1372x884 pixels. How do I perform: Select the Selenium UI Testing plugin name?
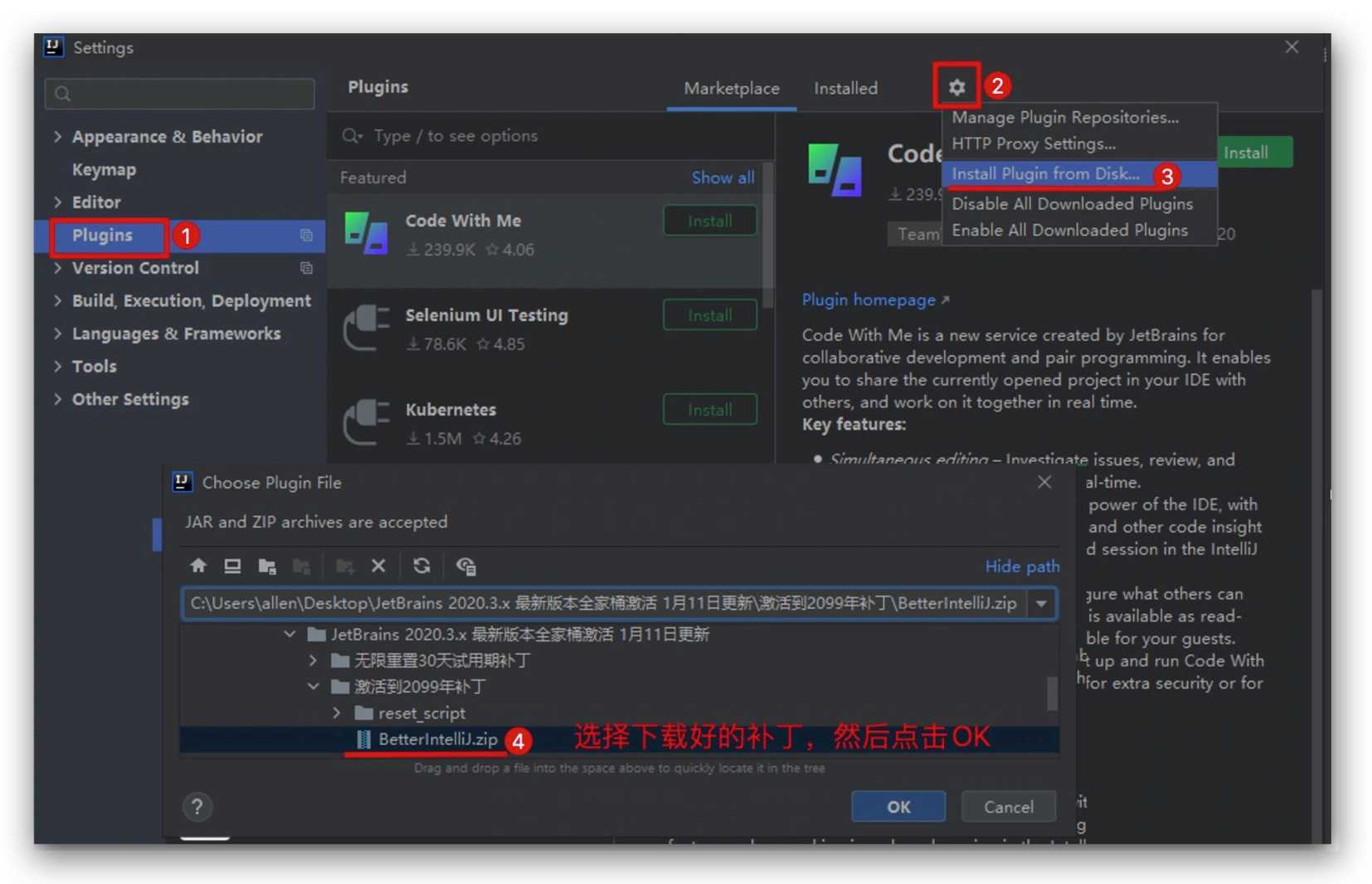[486, 315]
